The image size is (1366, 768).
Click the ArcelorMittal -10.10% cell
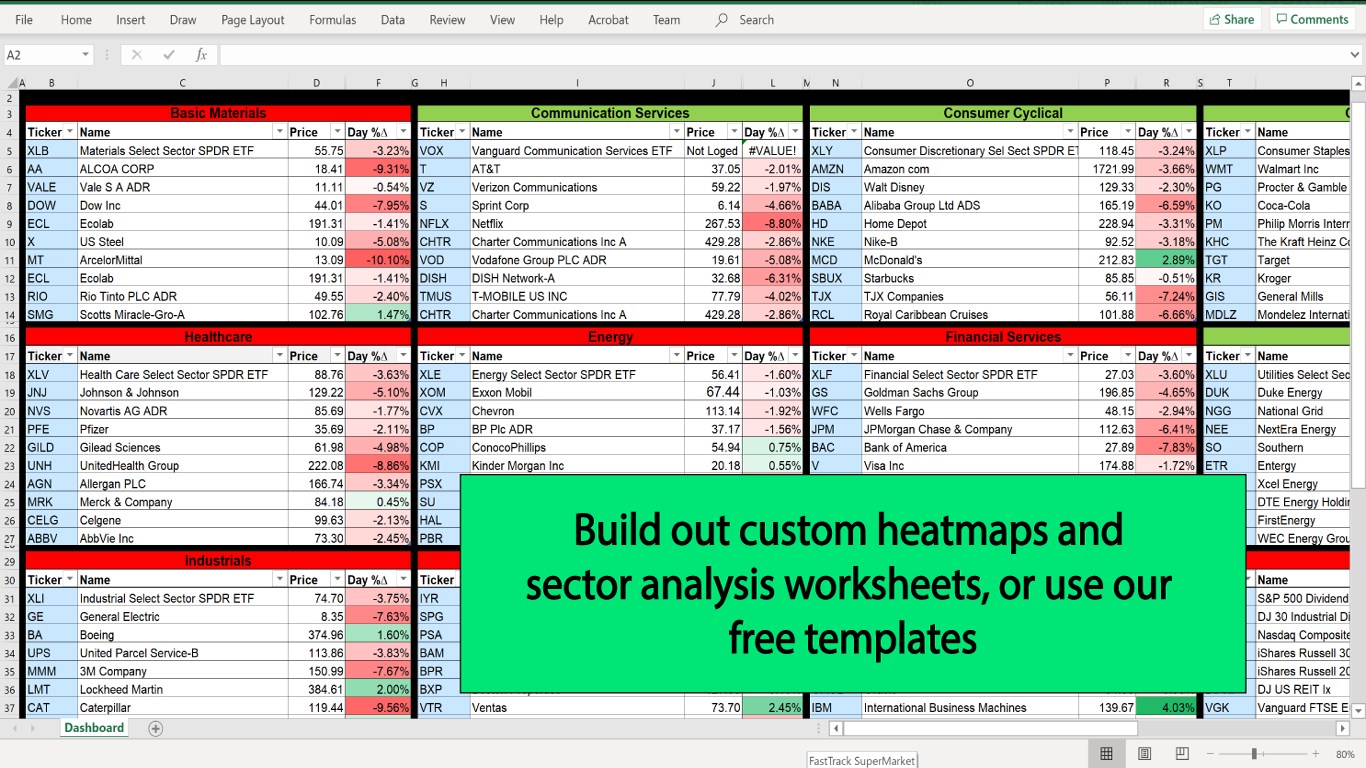coord(378,260)
